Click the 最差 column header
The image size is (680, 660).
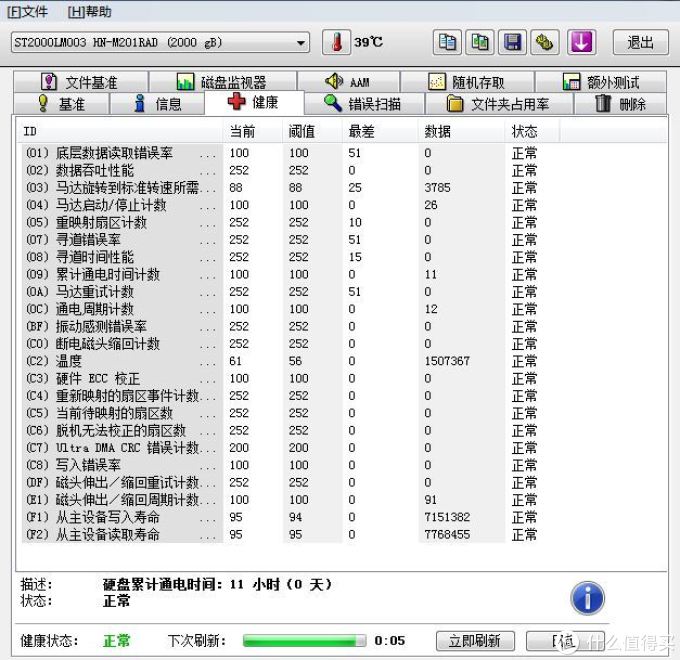(380, 131)
